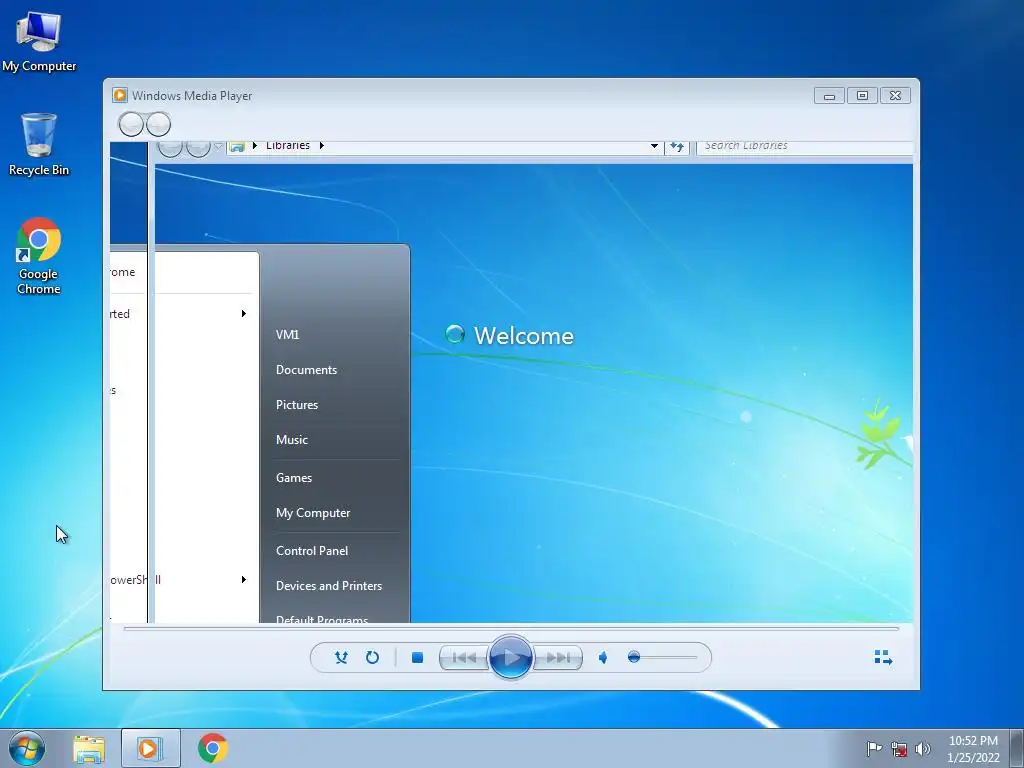Click the Welcome text in video

click(x=524, y=336)
